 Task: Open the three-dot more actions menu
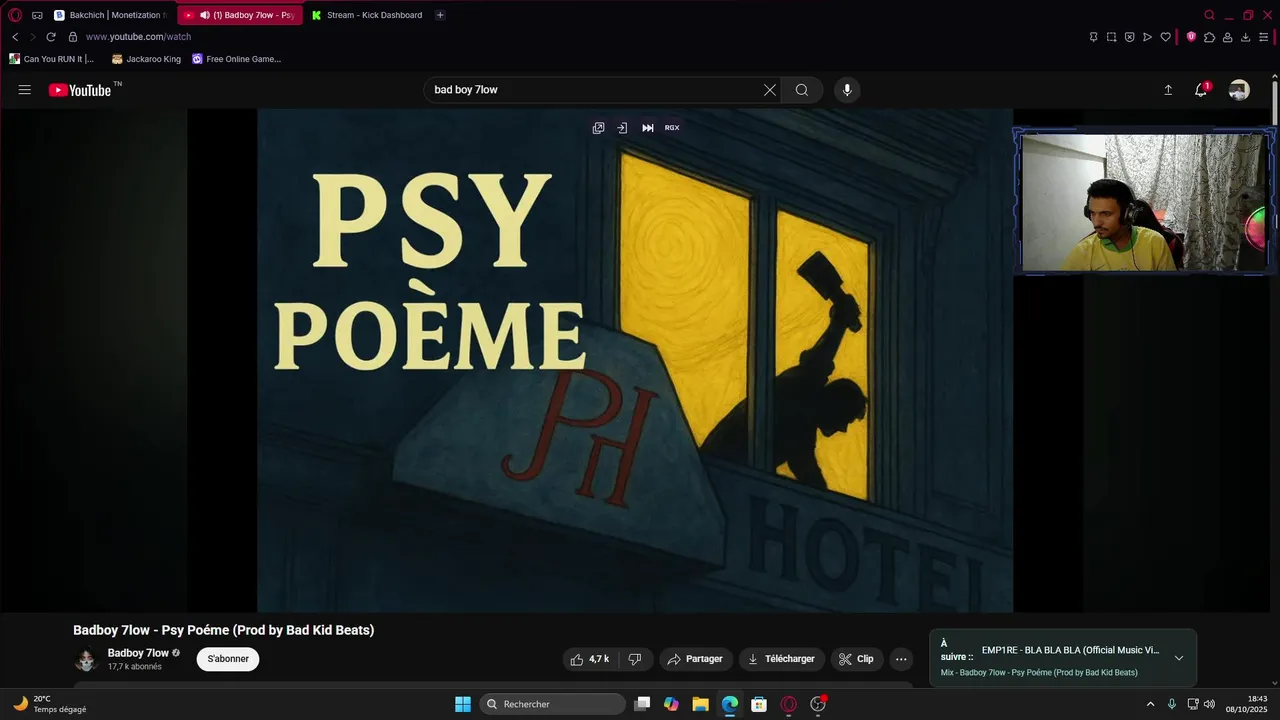pyautogui.click(x=901, y=659)
